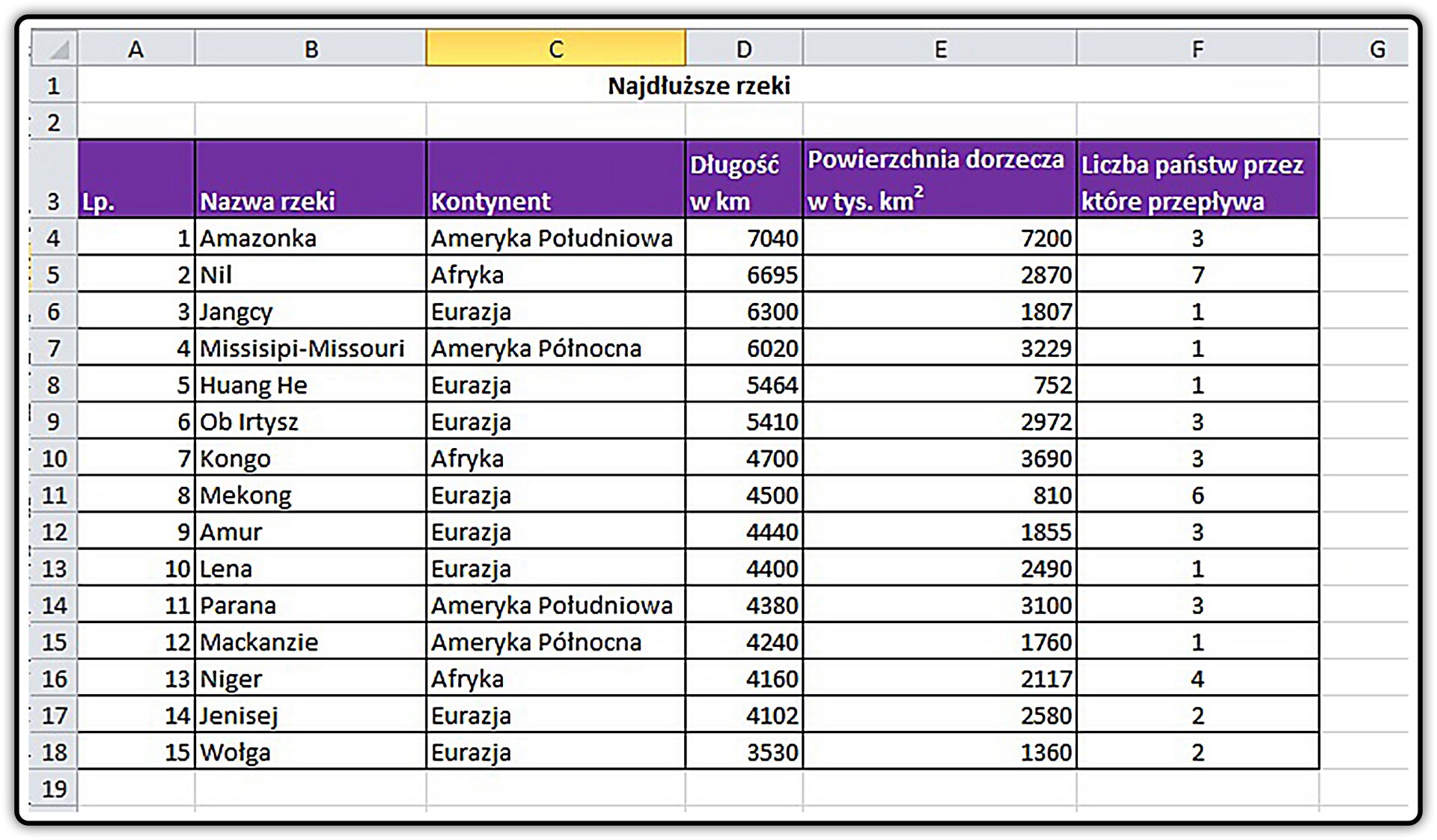Image resolution: width=1437 pixels, height=840 pixels.
Task: Select row 19 header
Action: tap(53, 788)
